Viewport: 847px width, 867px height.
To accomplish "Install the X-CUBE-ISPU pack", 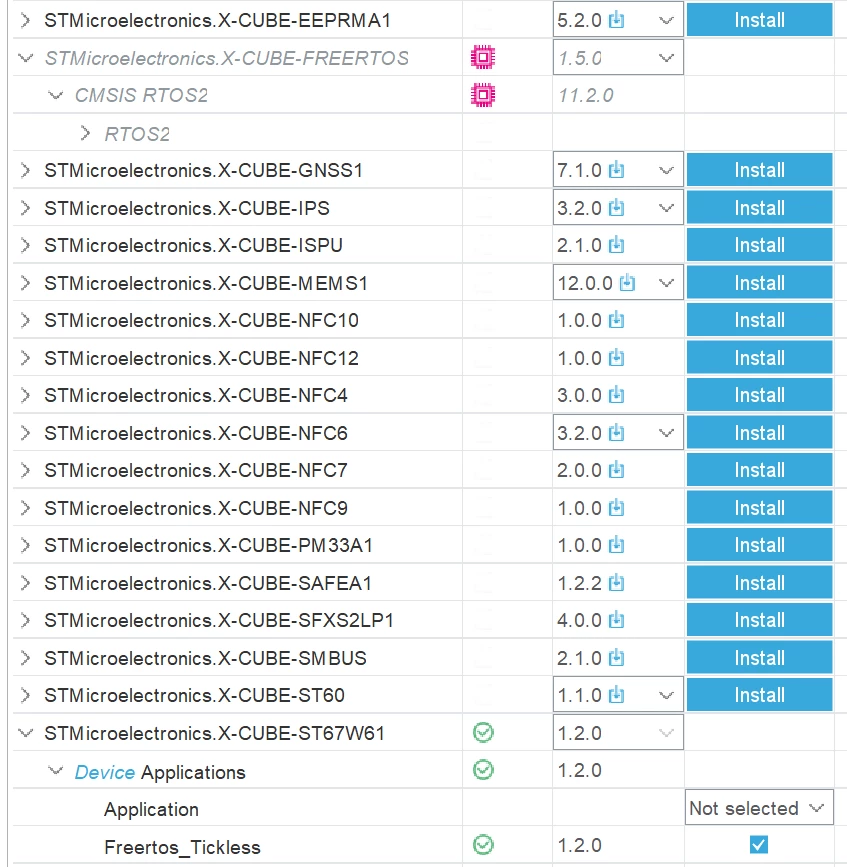I will pos(759,245).
